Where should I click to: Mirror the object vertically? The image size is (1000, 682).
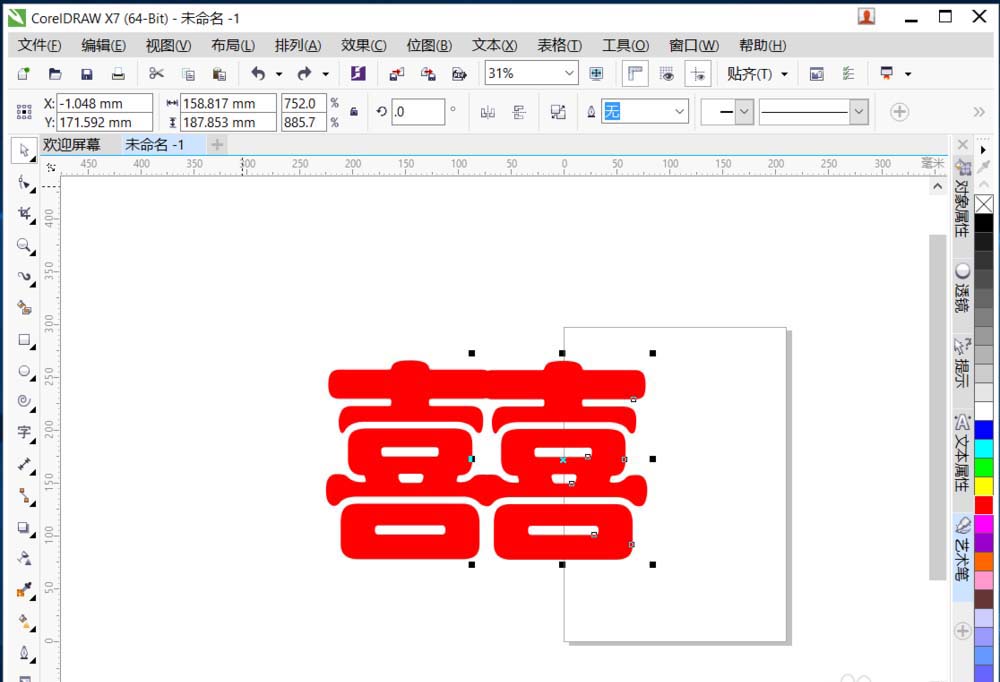pyautogui.click(x=519, y=112)
